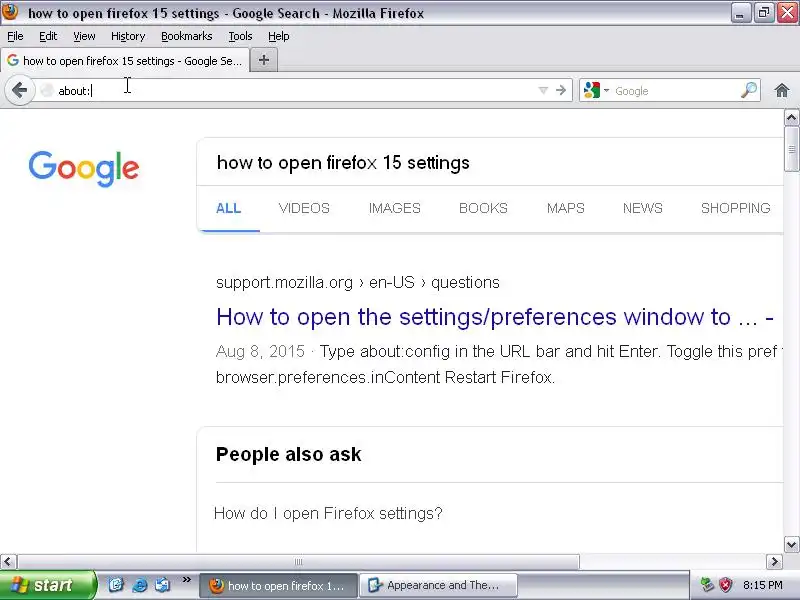Screen dimensions: 800x600
Task: Switch to the MAPS results tab
Action: pyautogui.click(x=566, y=208)
